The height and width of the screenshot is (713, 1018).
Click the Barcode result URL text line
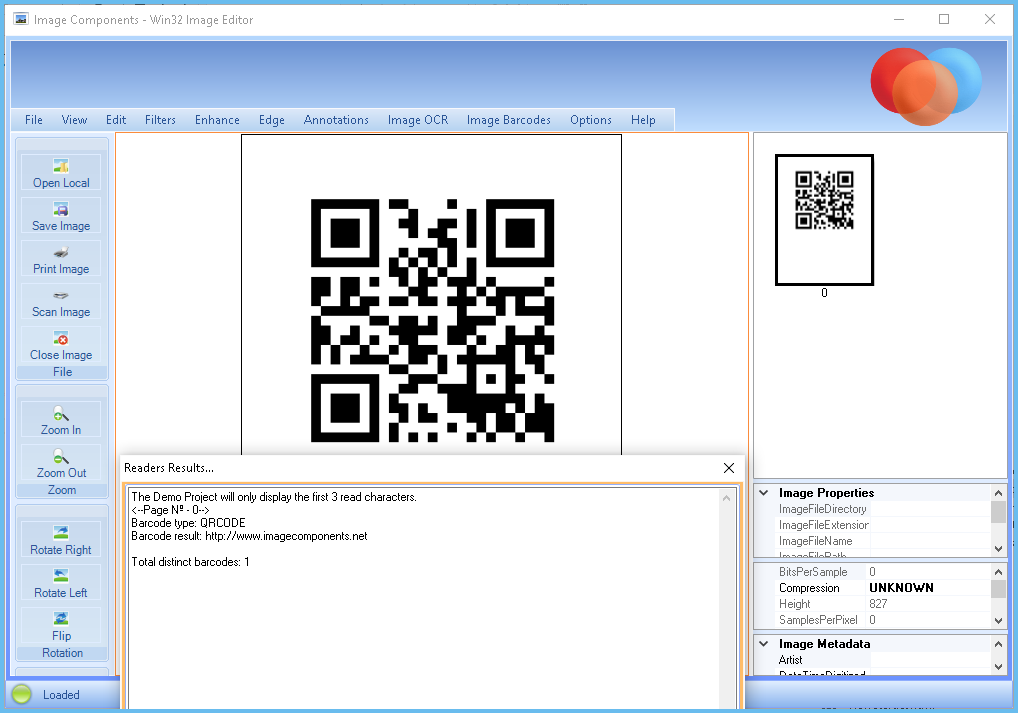[x=249, y=536]
